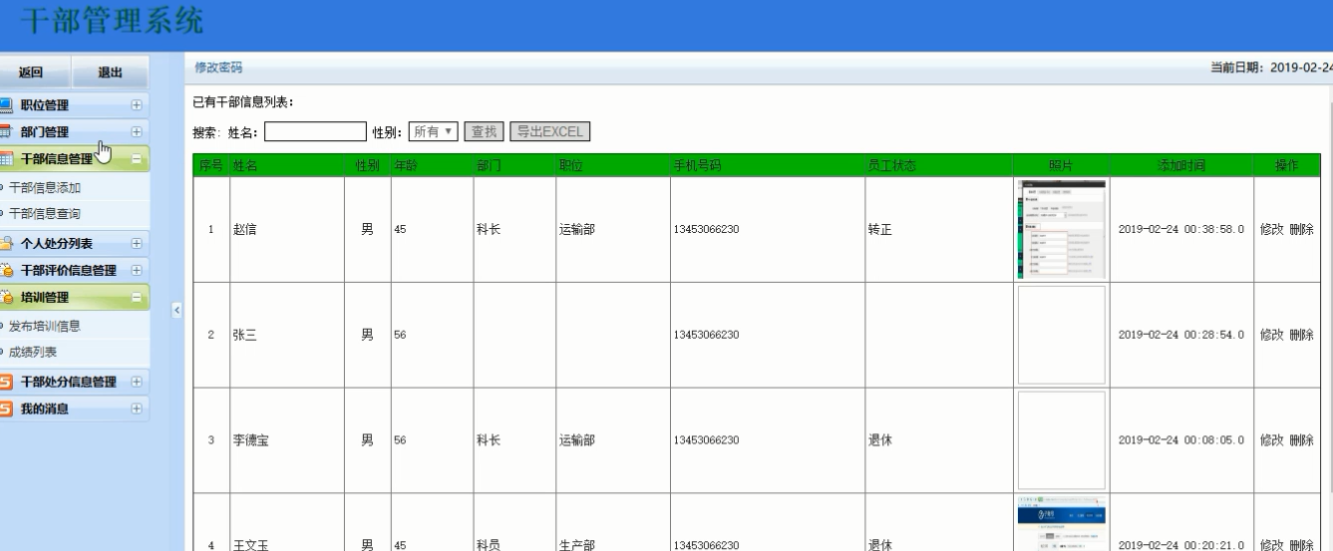
Task: Select the name cell 李德宝
Action: pyautogui.click(x=251, y=440)
